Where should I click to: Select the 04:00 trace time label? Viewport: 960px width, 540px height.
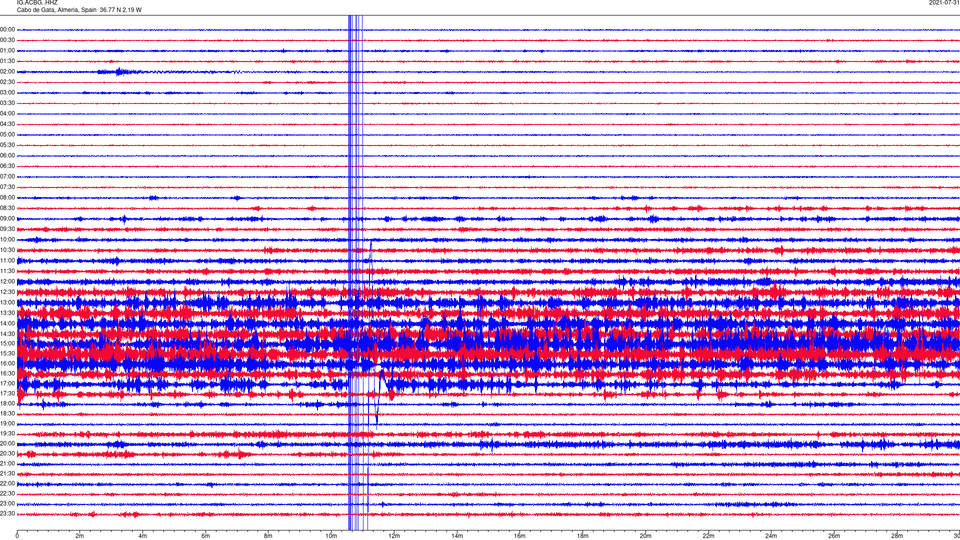tap(7, 113)
